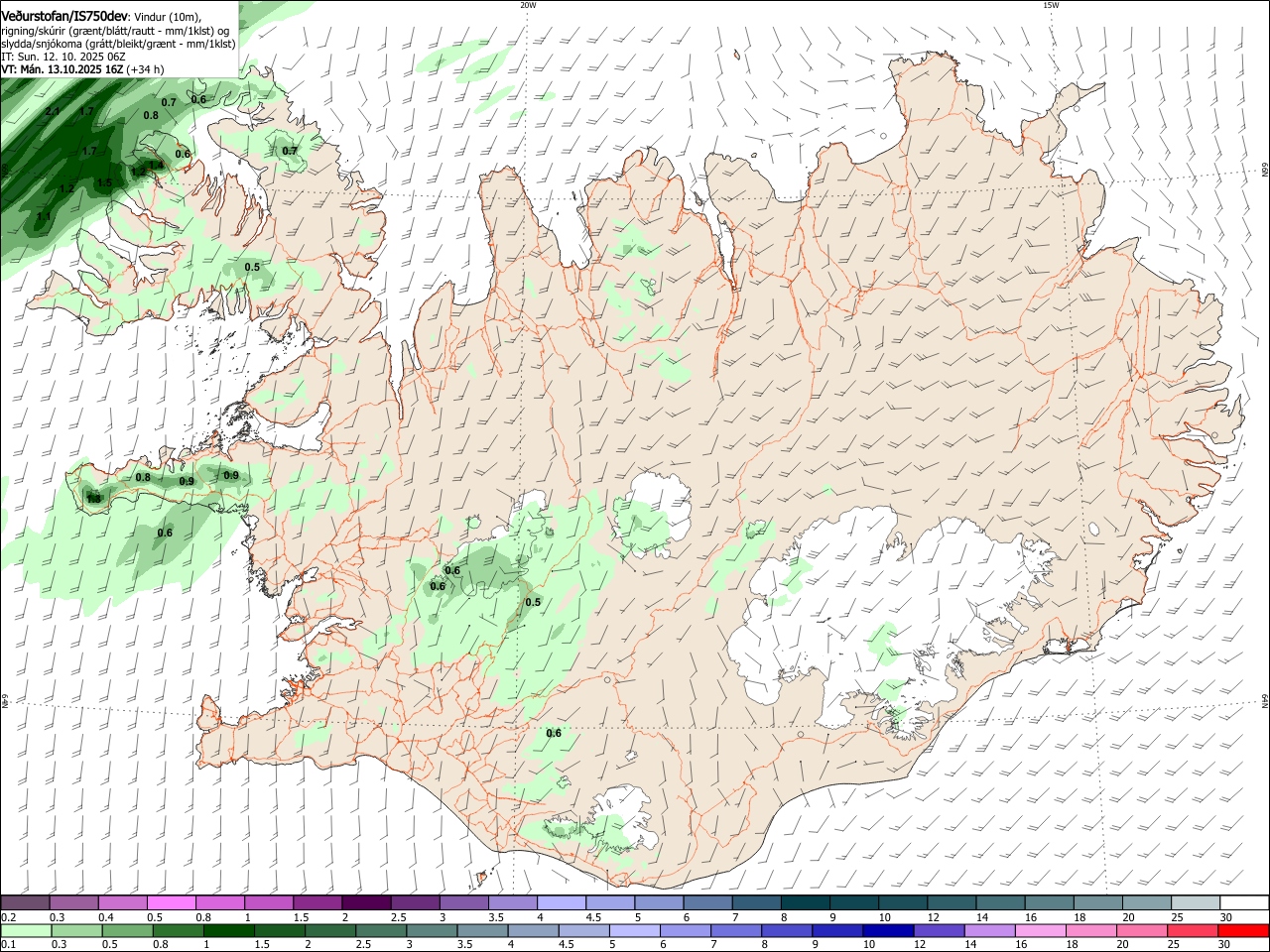This screenshot has width=1270, height=952.
Task: Click the 20W longitude label
Action: click(528, 5)
